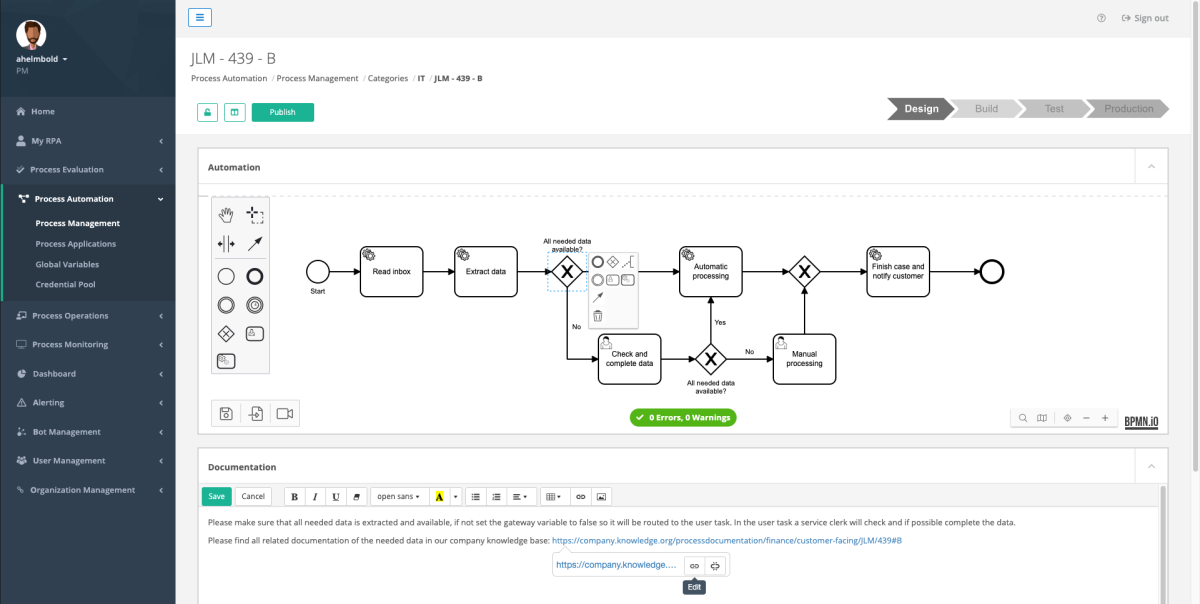Image resolution: width=1200 pixels, height=604 pixels.
Task: Activate the lasso selection tool
Action: [253, 214]
